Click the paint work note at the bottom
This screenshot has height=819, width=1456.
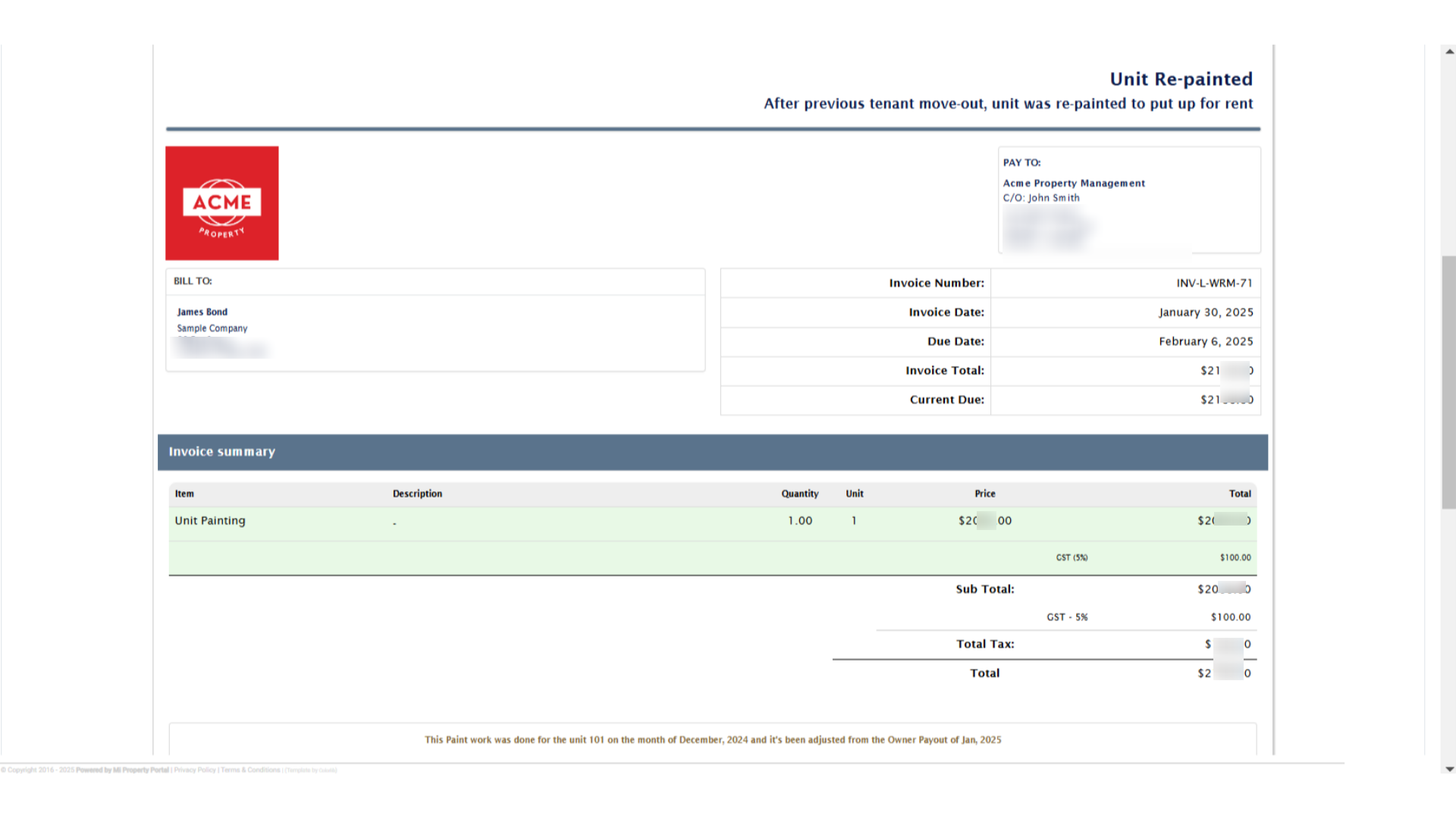[x=713, y=739]
